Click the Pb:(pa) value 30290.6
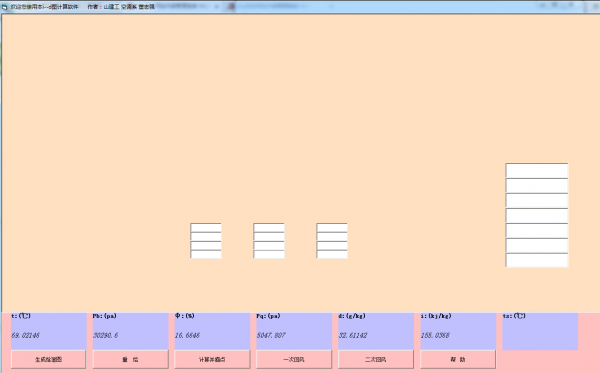This screenshot has height=373, width=600. pyautogui.click(x=106, y=336)
